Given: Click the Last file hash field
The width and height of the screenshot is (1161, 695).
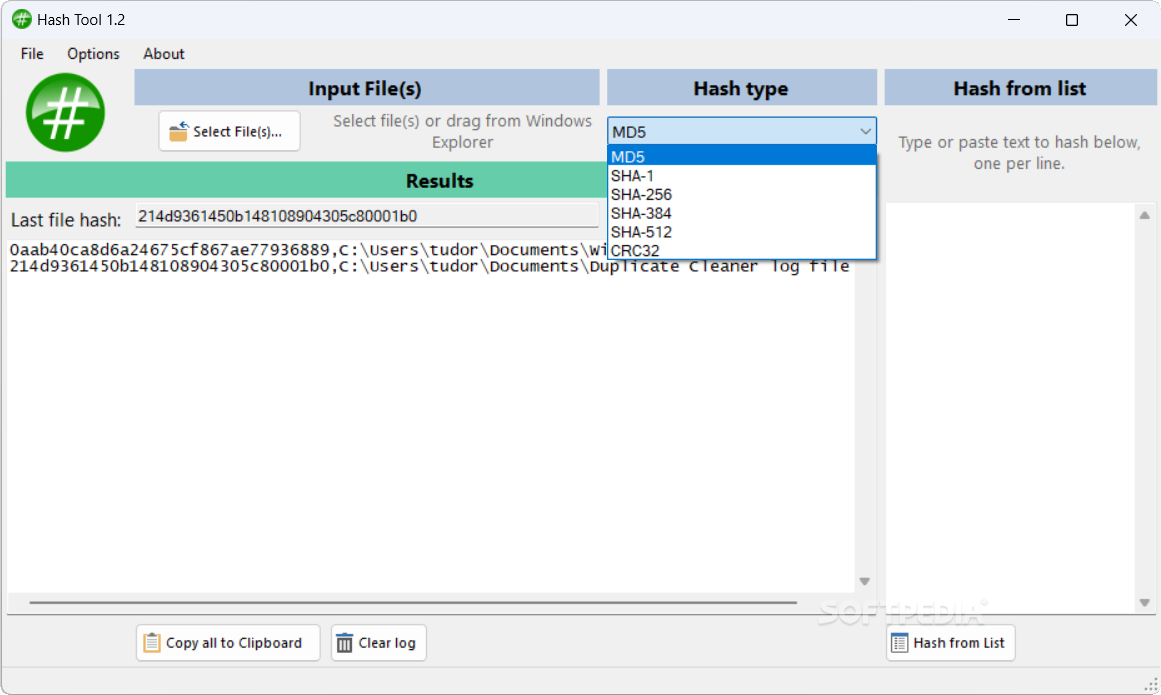Looking at the screenshot, I should (x=367, y=216).
